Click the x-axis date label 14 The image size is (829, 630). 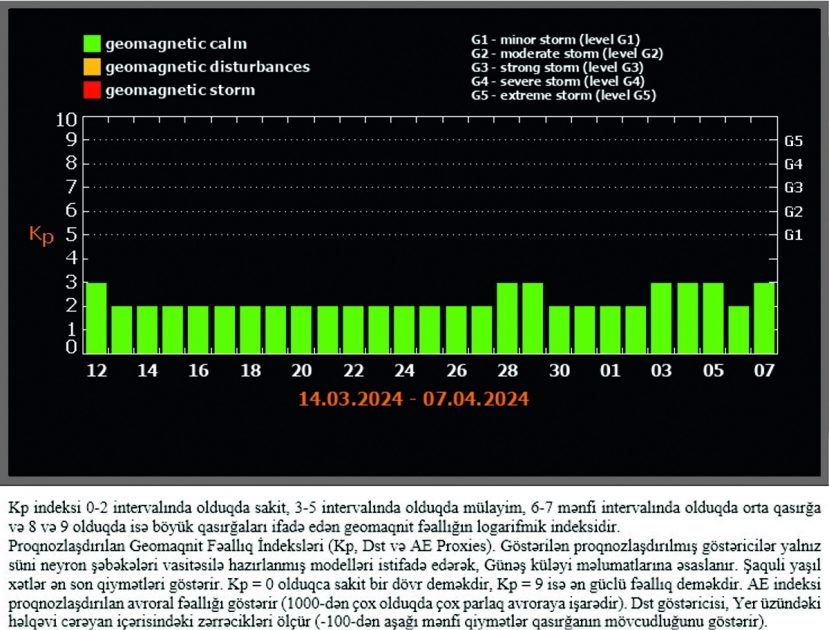tap(148, 370)
